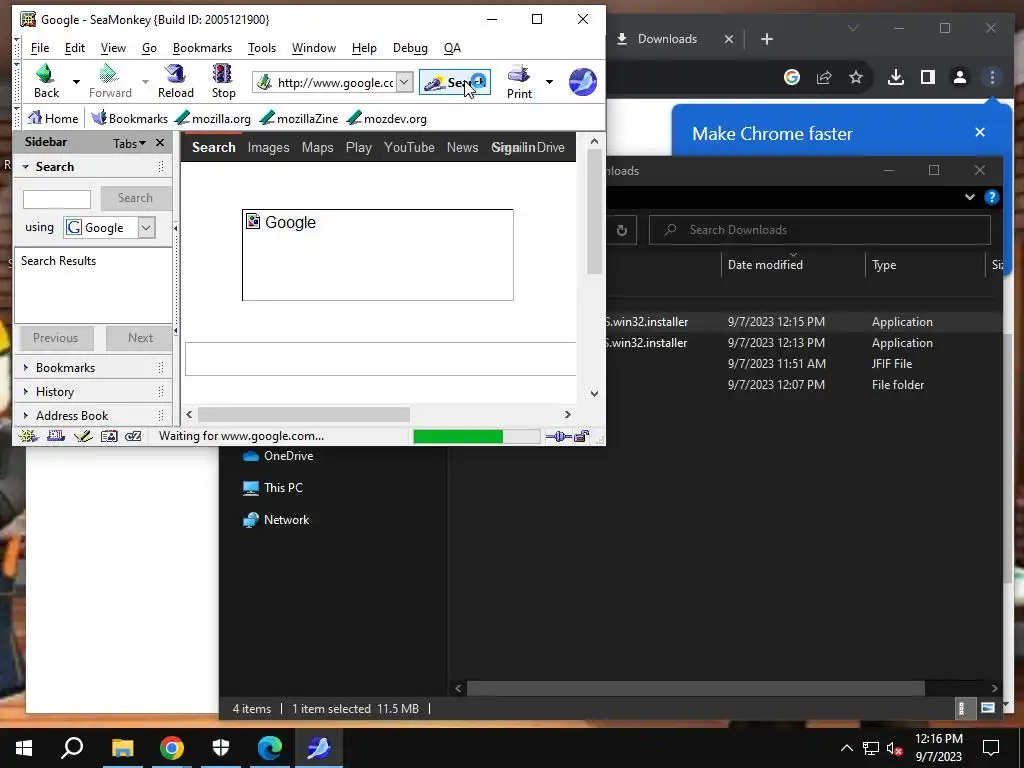Screen dimensions: 1024x768
Task: Close the SeaMonkey Sidebar with the X
Action: coord(160,142)
